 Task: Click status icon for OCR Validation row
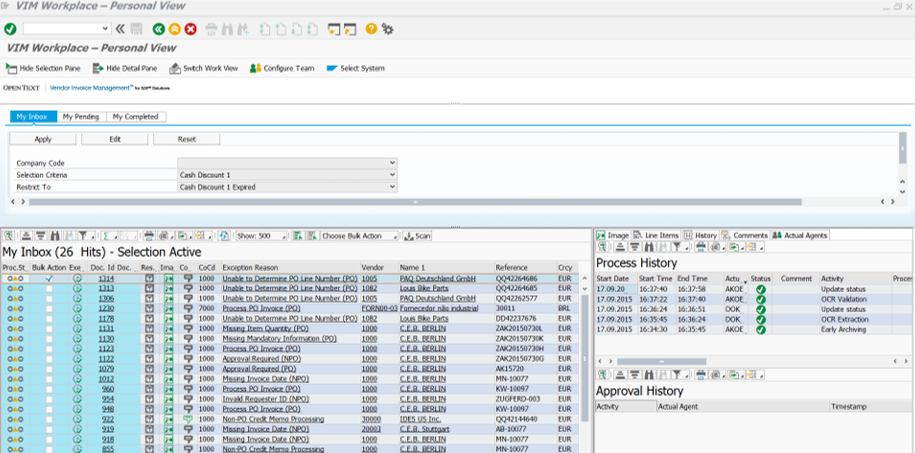pos(760,299)
